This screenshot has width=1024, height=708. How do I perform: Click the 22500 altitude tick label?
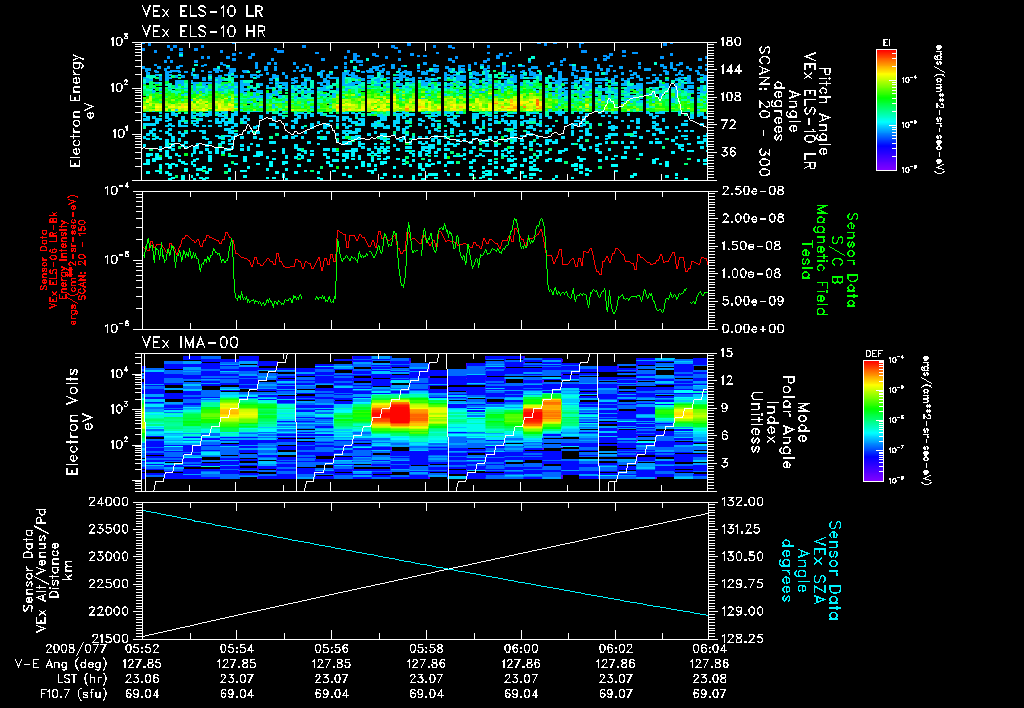coord(107,584)
